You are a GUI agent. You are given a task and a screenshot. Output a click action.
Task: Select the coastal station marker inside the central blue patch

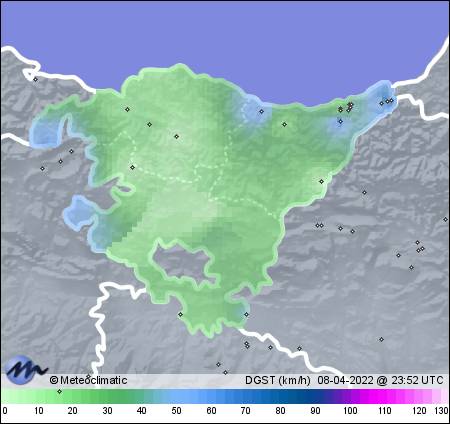pyautogui.click(x=261, y=111)
